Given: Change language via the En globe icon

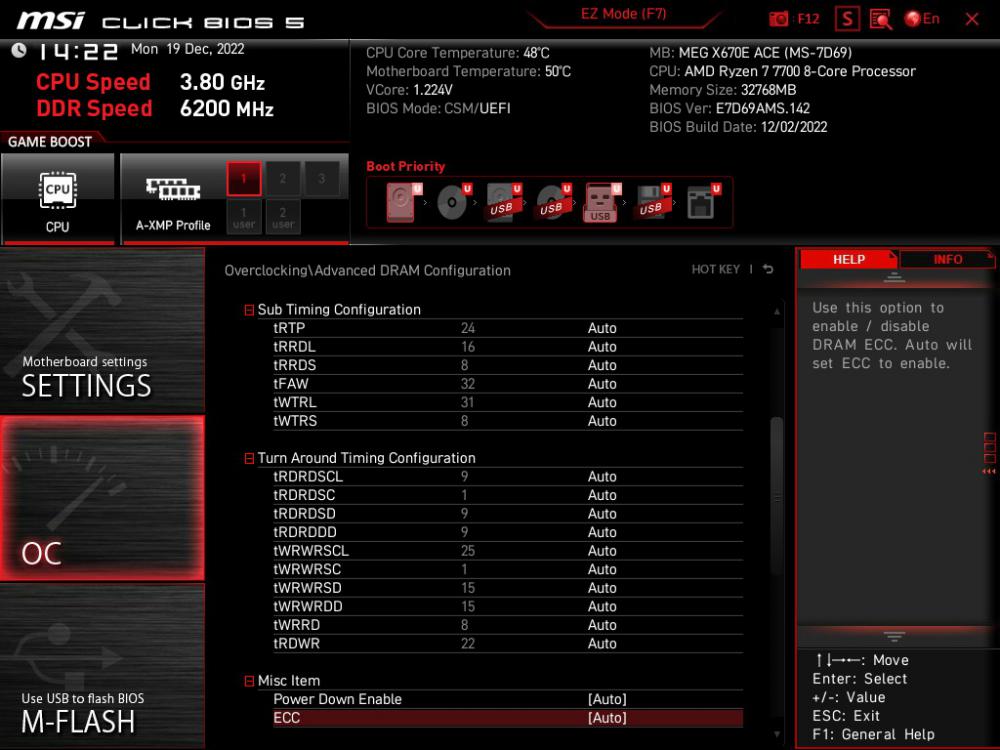Looking at the screenshot, I should 922,19.
